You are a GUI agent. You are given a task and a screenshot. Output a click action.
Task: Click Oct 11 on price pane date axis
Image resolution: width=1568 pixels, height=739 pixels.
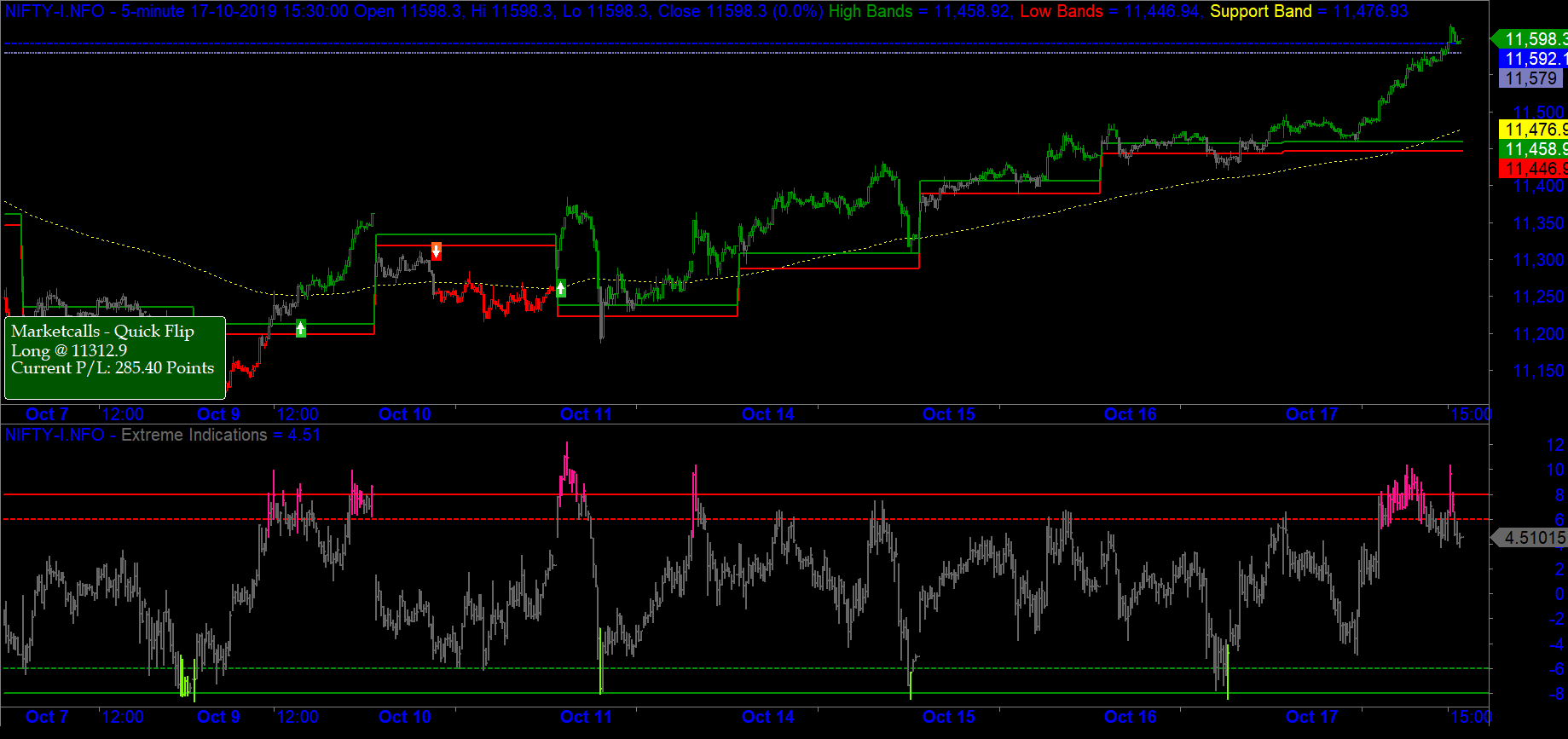coord(586,414)
